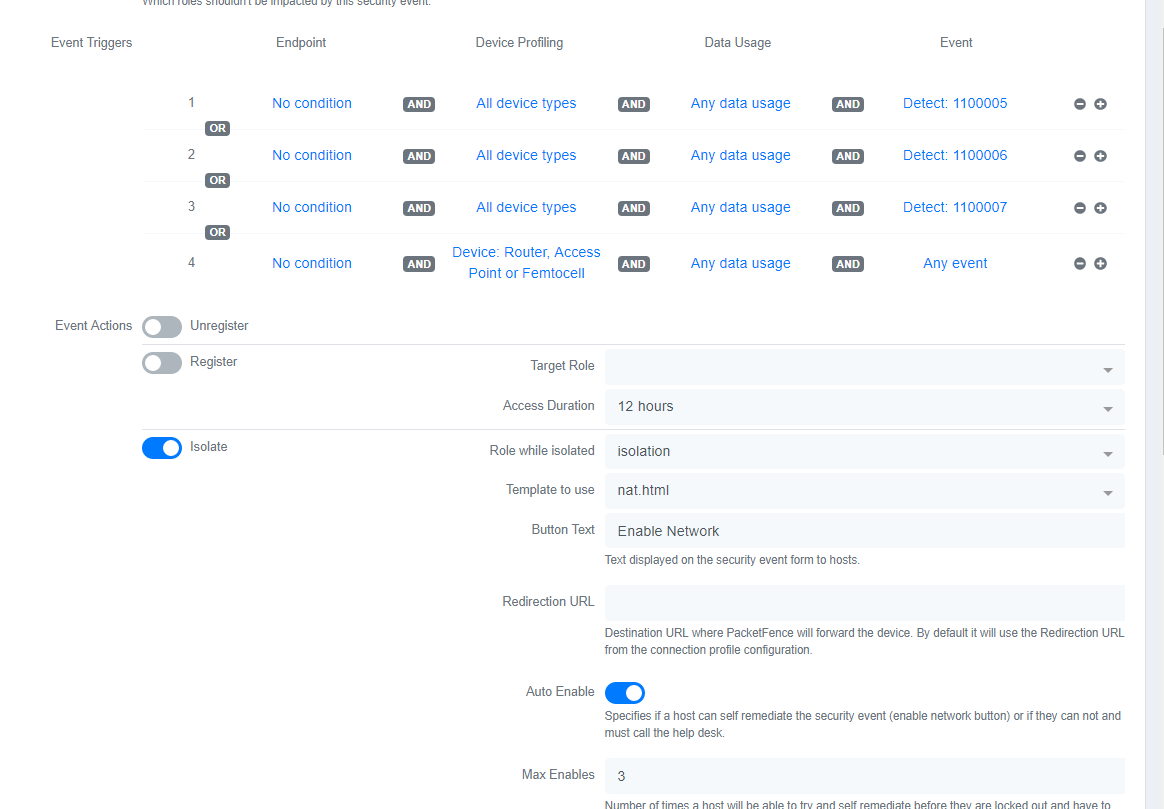1164x809 pixels.
Task: Remove trigger row 4 with minus icon
Action: pos(1080,264)
